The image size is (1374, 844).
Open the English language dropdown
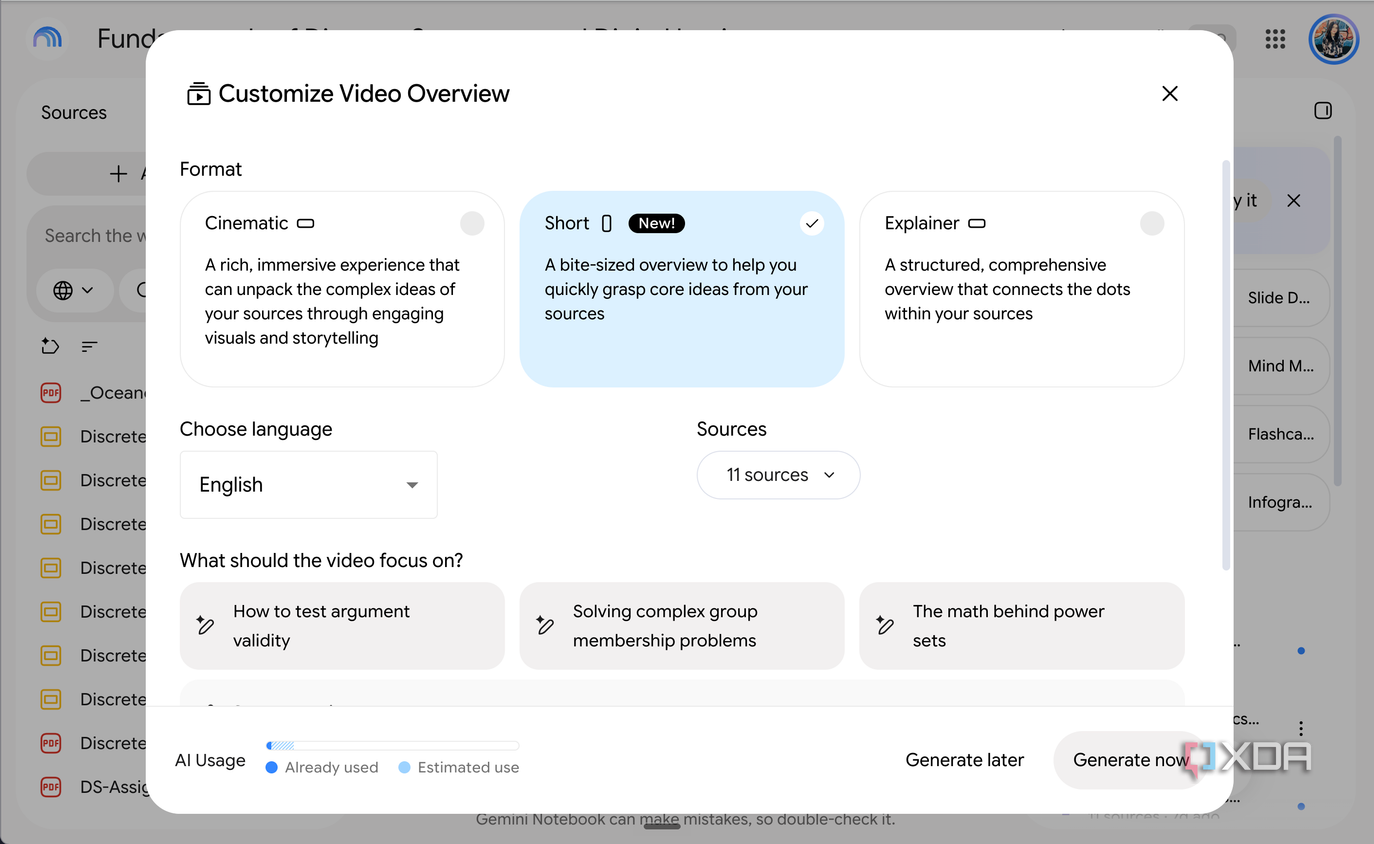pyautogui.click(x=308, y=485)
